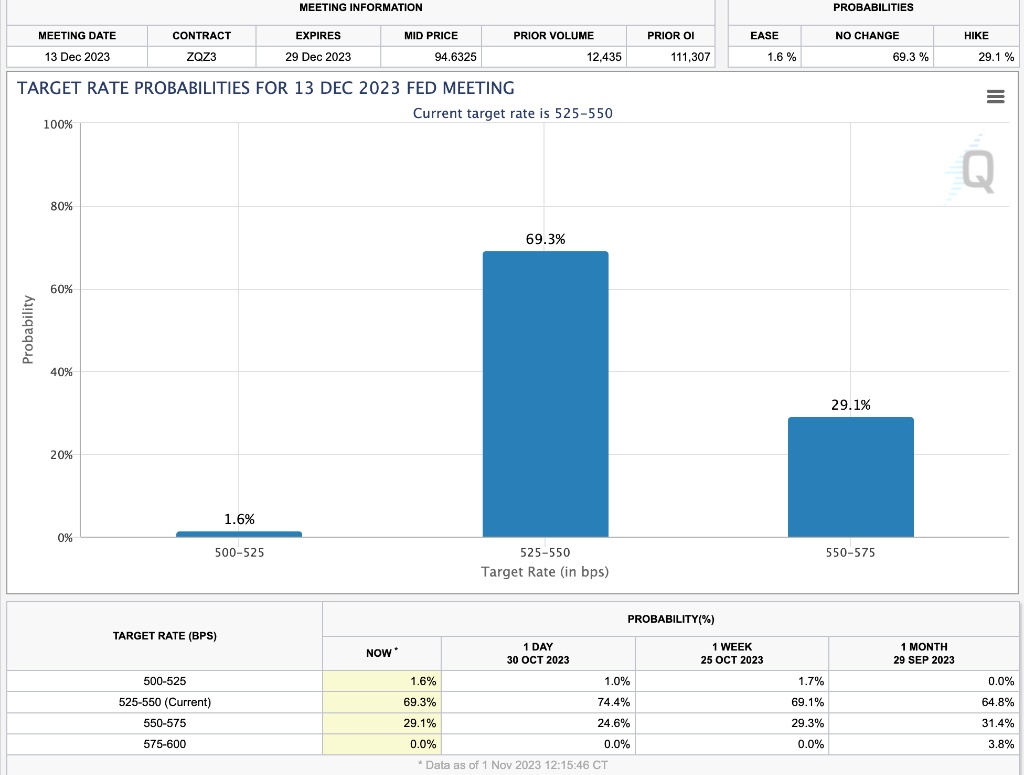Select the '525-550 (Current)' table row label
The image size is (1024, 775).
(165, 702)
